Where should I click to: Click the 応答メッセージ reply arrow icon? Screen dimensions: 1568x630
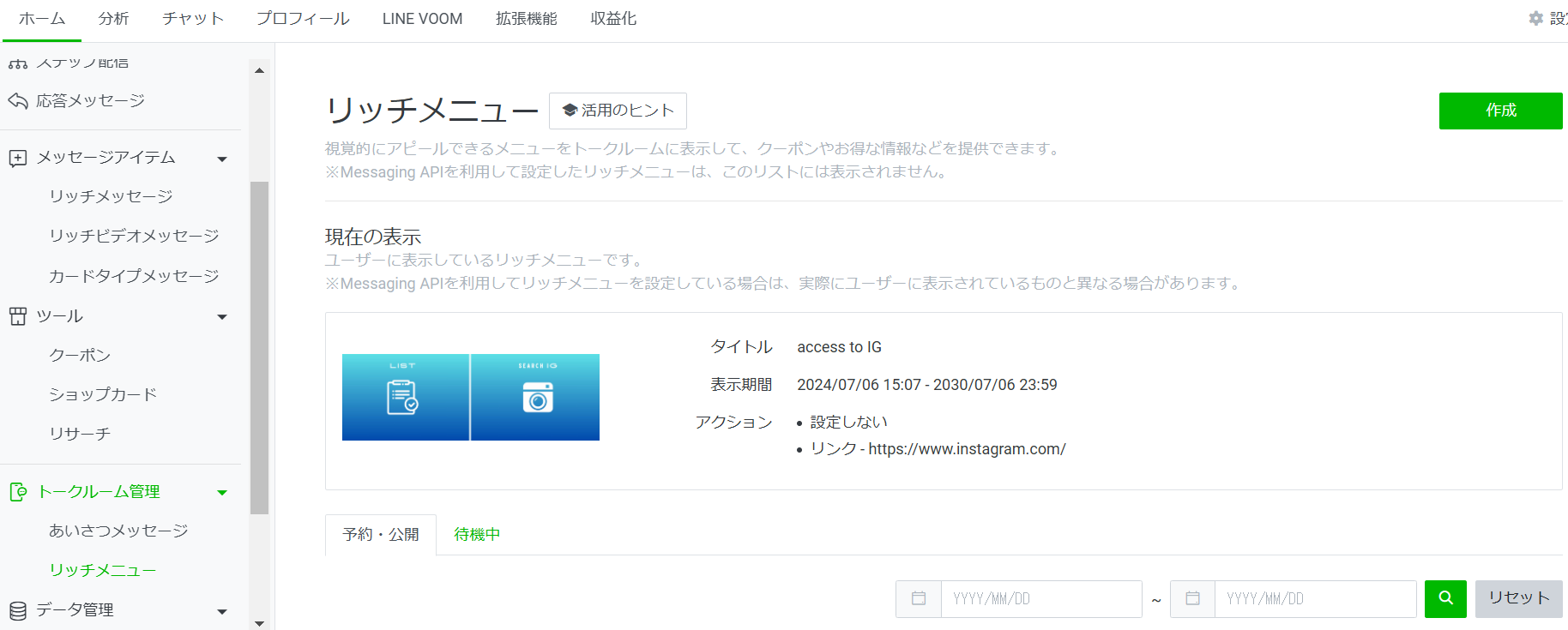pos(18,100)
